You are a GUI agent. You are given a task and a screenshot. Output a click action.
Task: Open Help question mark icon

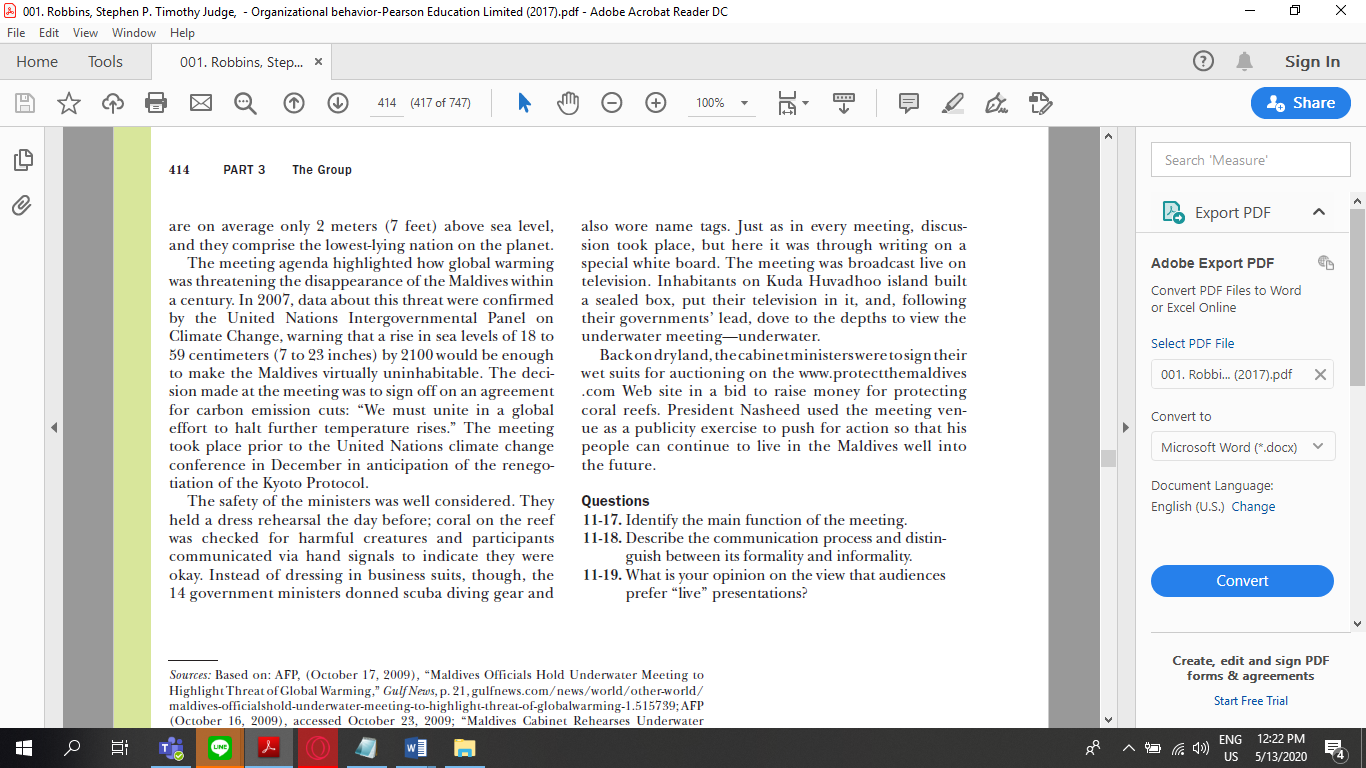pyautogui.click(x=1204, y=61)
